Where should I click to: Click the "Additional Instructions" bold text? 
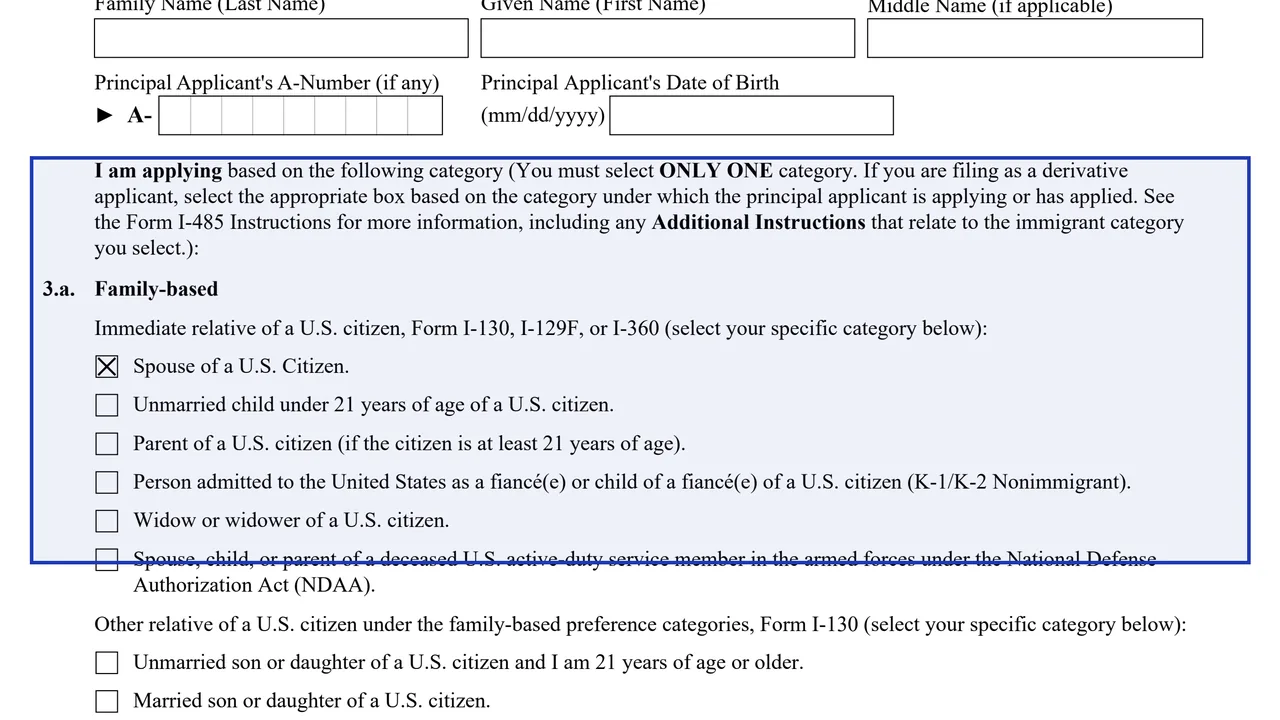click(758, 223)
